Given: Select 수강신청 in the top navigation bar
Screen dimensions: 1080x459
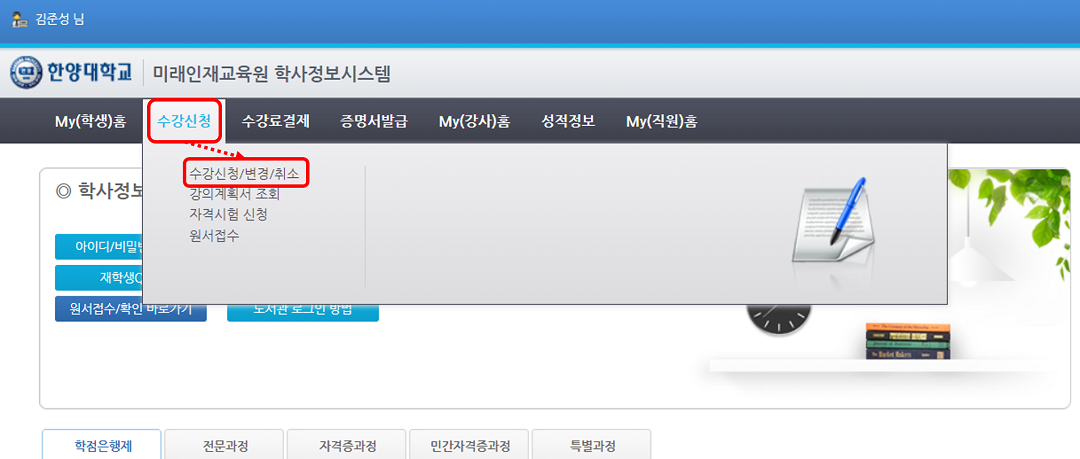Looking at the screenshot, I should point(184,122).
